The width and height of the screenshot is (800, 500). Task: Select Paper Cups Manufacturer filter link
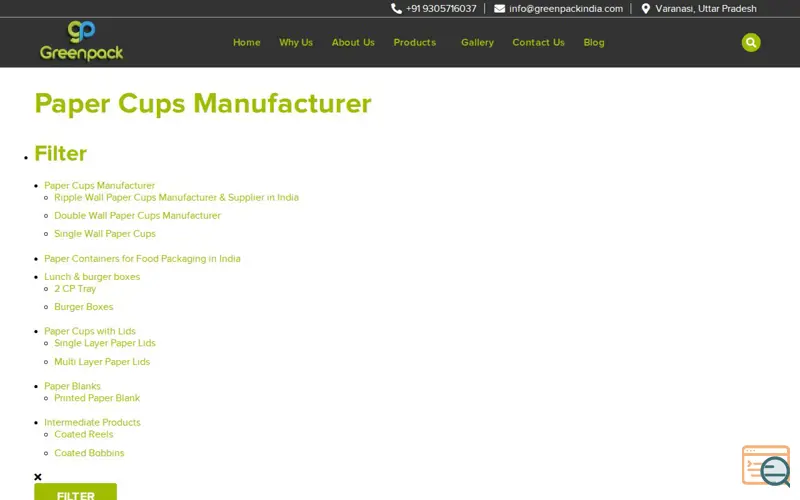point(99,185)
